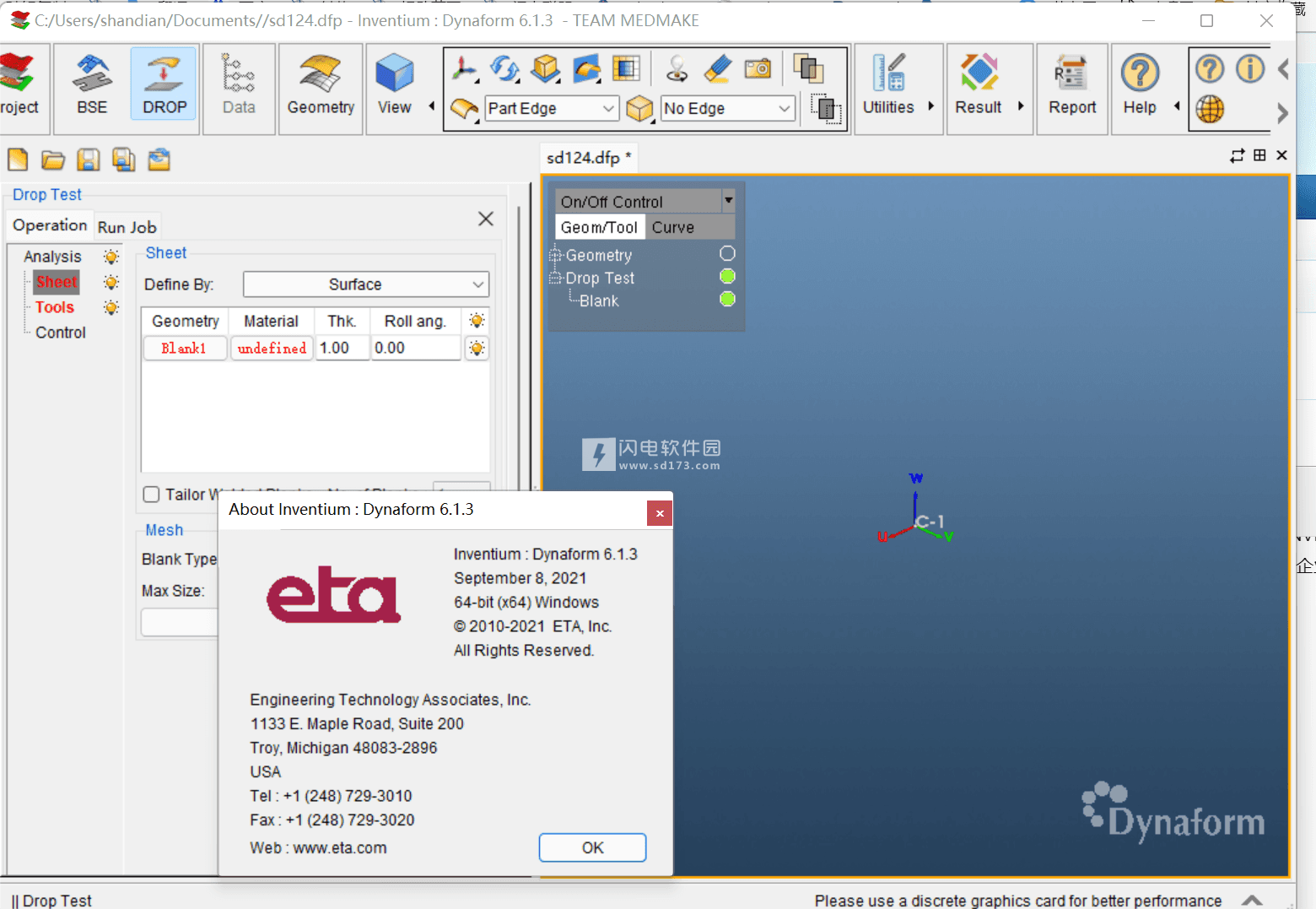
Task: Click the package project icon
Action: pyautogui.click(x=159, y=160)
